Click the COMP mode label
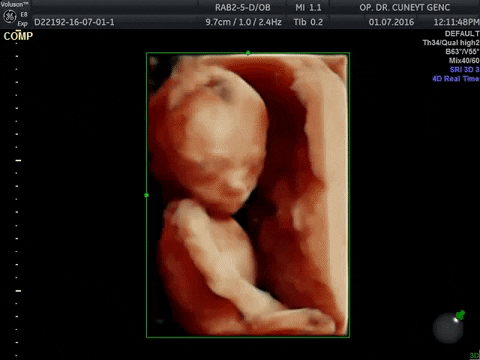 [x=18, y=36]
